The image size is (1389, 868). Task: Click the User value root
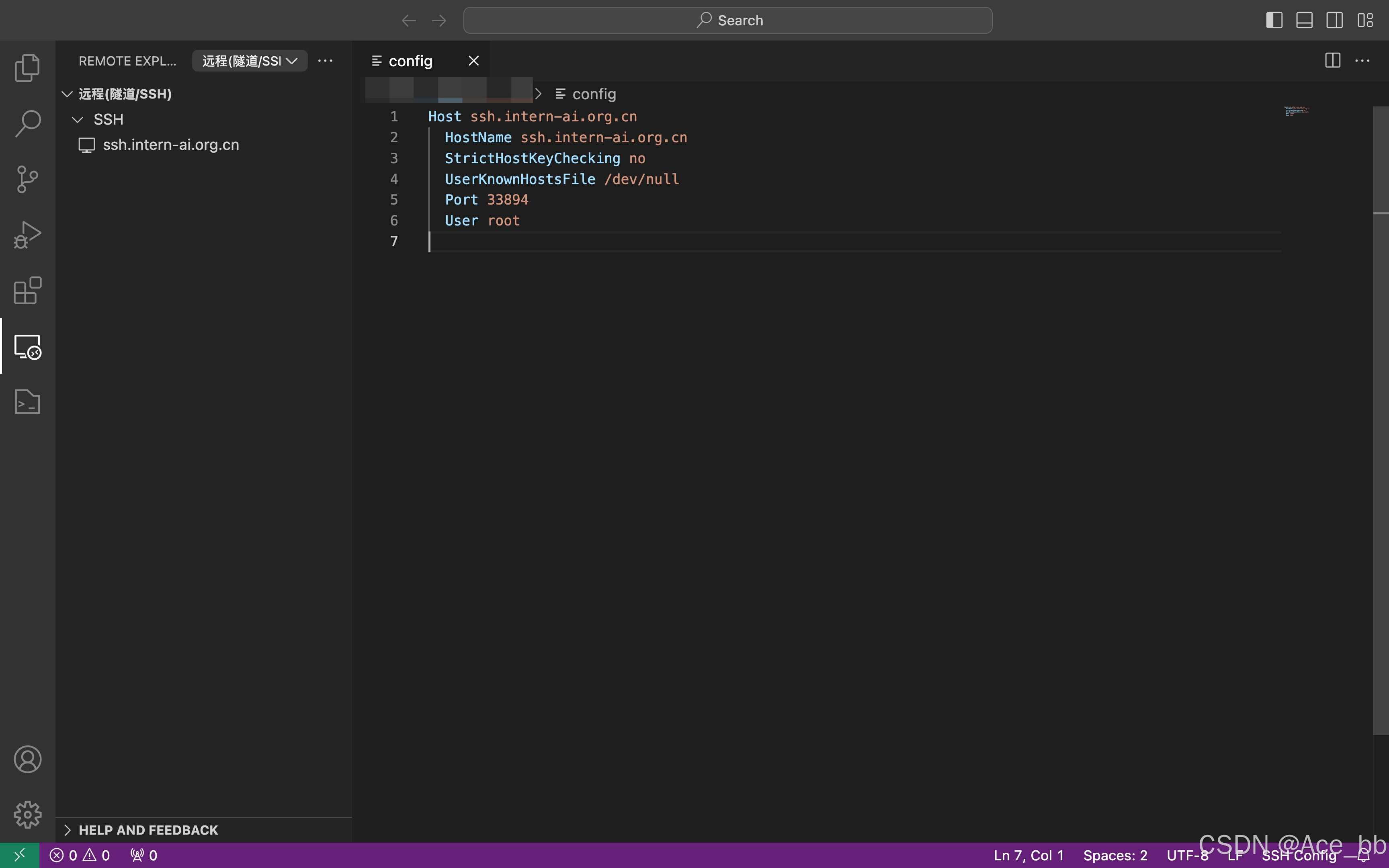coord(503,221)
